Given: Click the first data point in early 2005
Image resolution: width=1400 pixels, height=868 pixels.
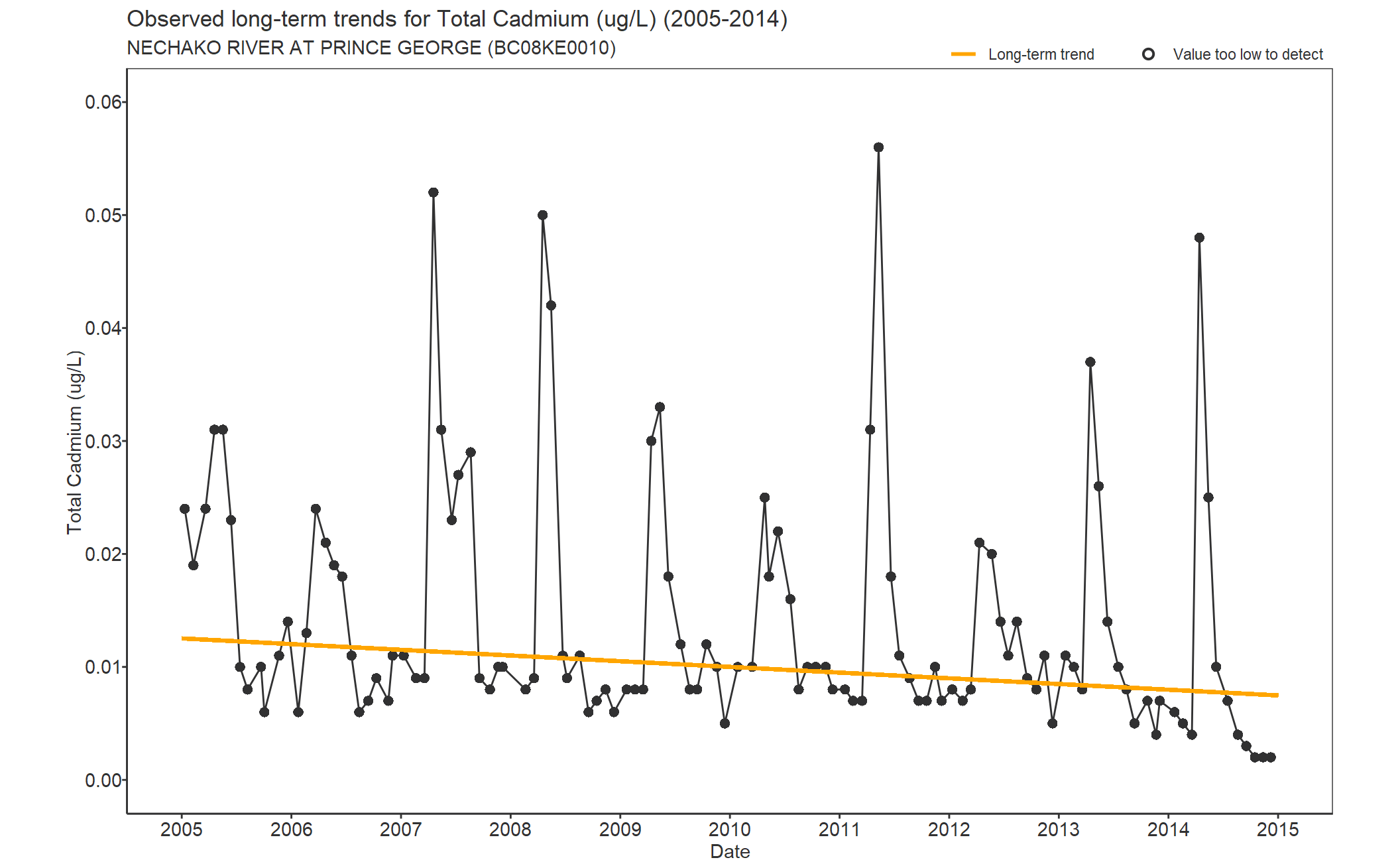Looking at the screenshot, I should point(185,509).
